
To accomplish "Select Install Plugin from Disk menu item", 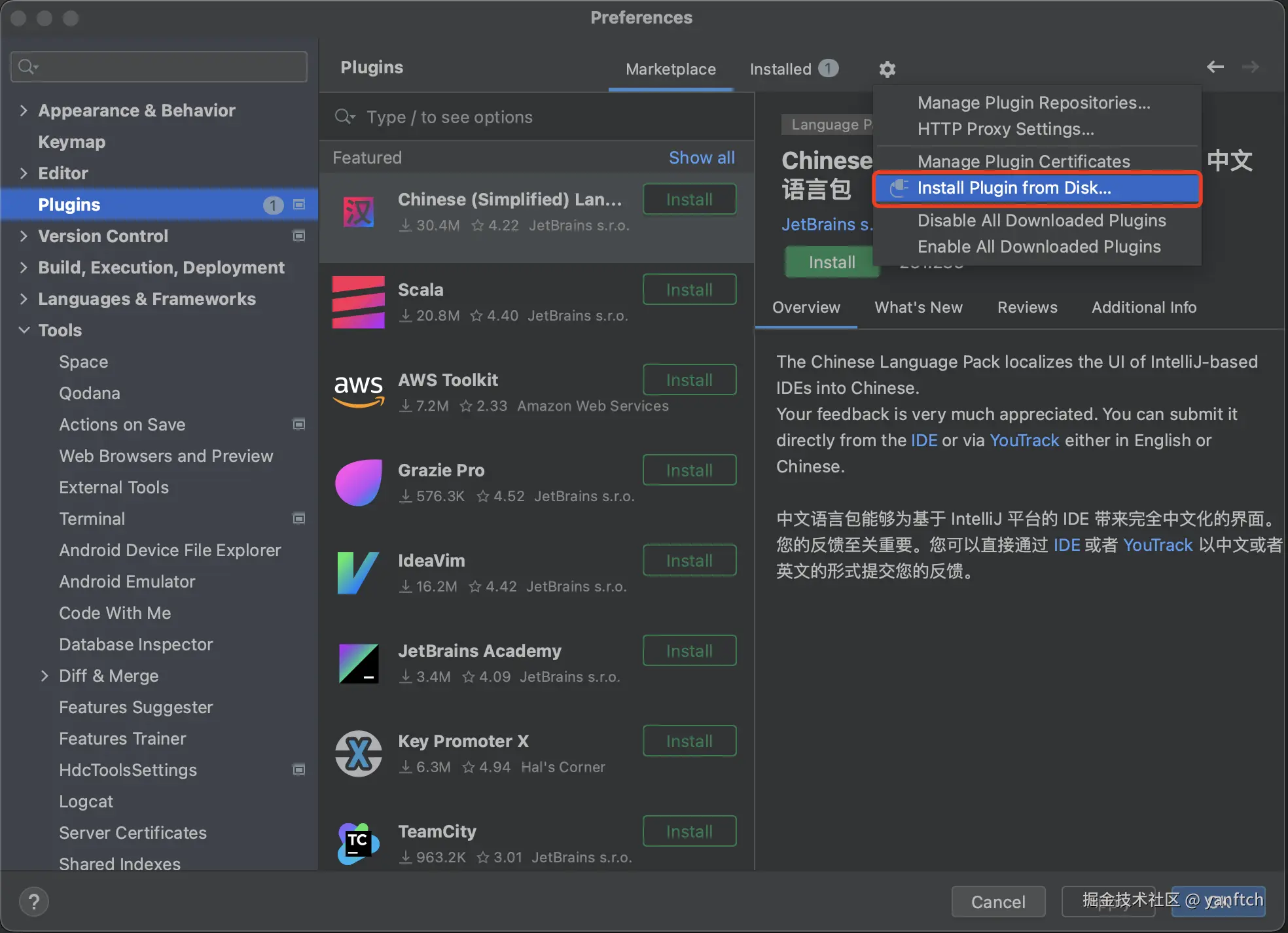I will (x=1013, y=188).
